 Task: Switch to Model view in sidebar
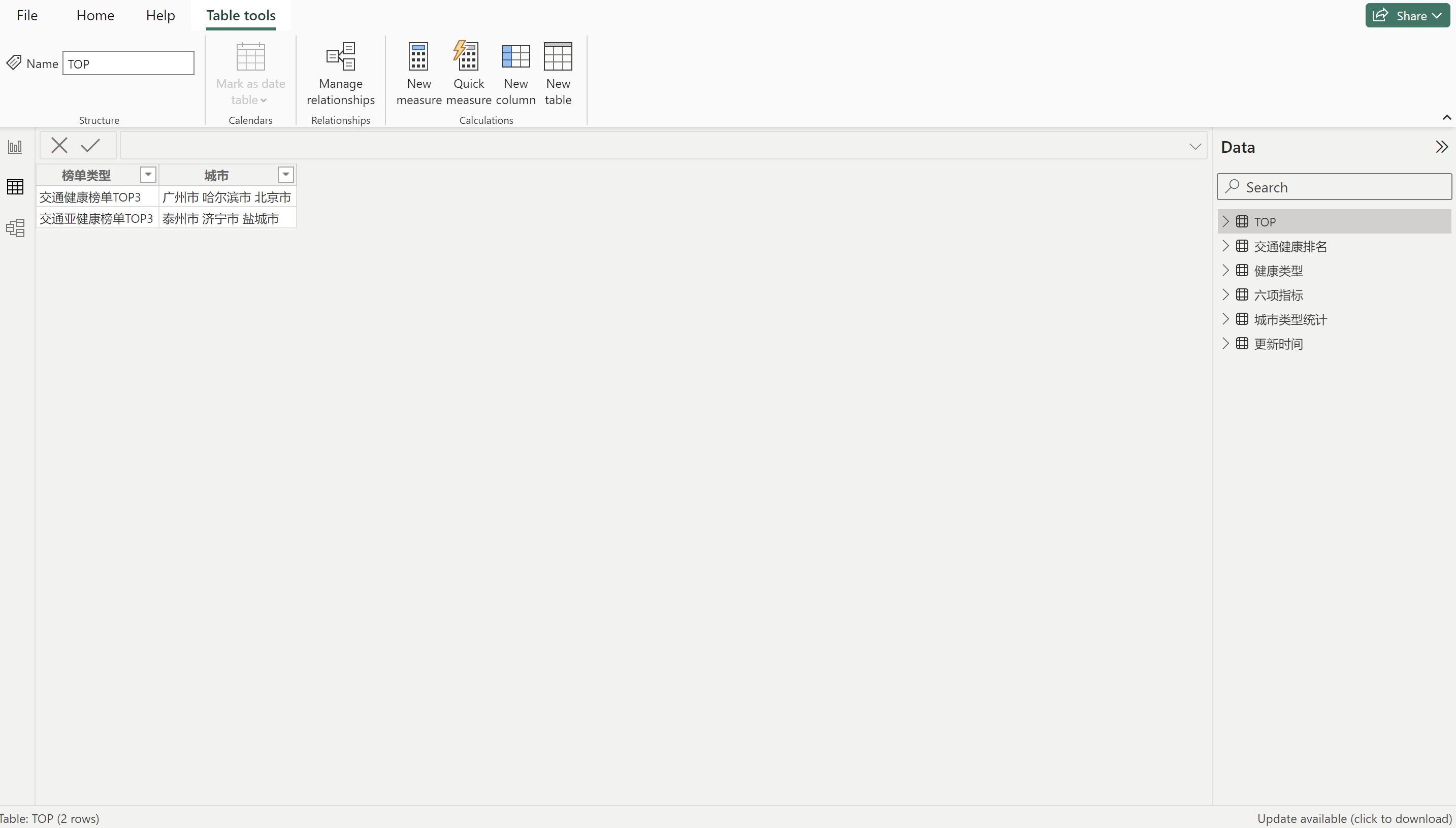[x=15, y=228]
